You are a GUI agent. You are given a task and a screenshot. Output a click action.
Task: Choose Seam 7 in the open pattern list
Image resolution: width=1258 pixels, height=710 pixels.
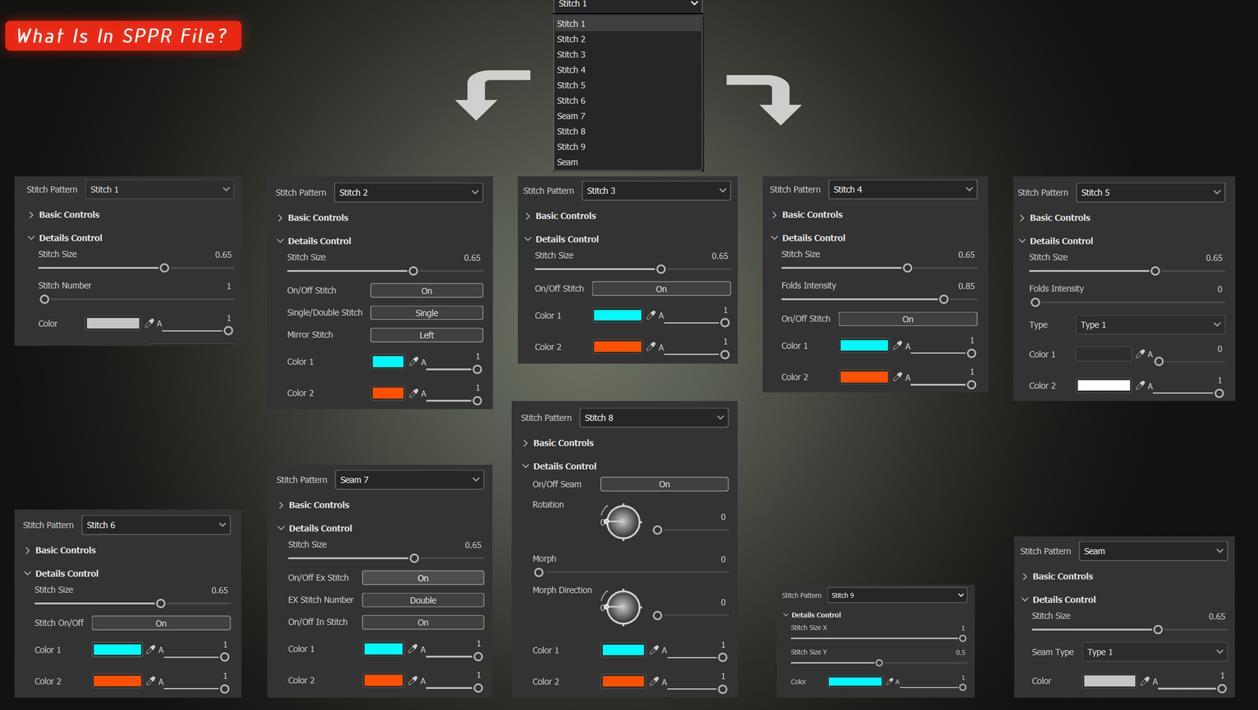pyautogui.click(x=571, y=116)
